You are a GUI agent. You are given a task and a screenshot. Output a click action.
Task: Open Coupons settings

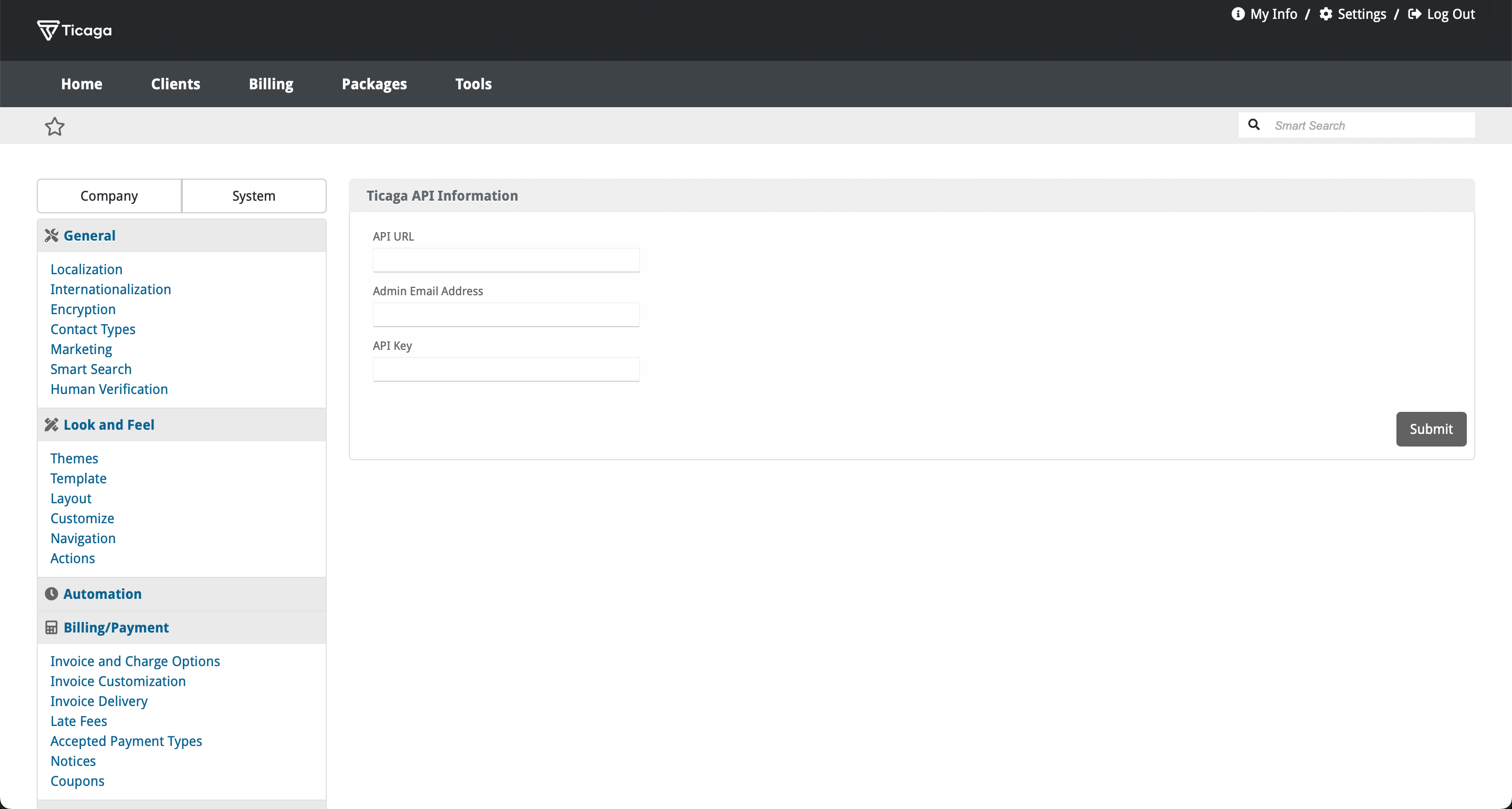coord(77,781)
